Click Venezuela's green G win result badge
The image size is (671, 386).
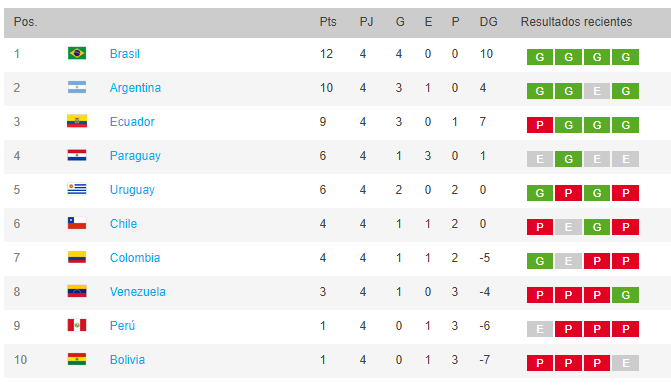[625, 295]
